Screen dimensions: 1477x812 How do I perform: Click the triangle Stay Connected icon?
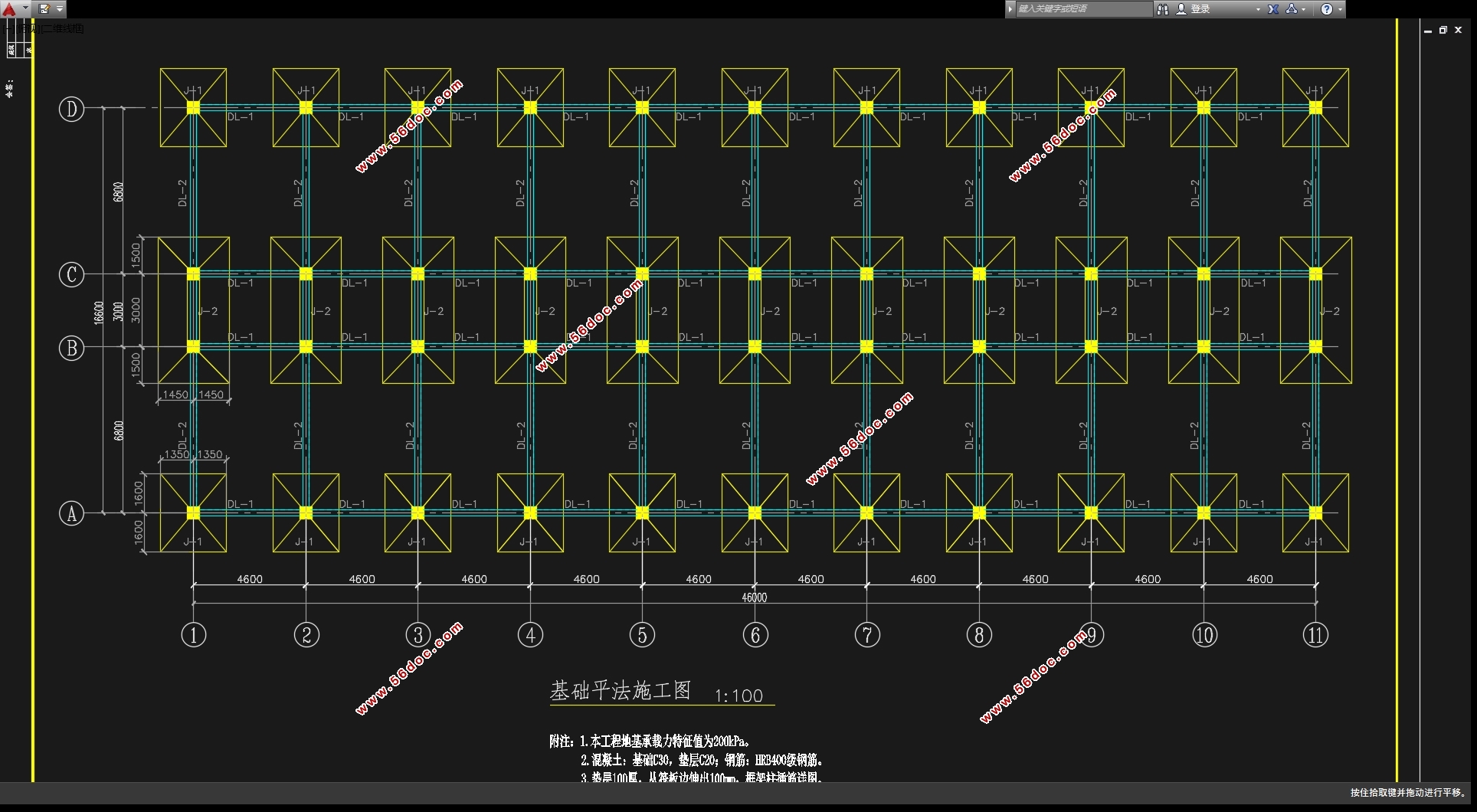[1292, 9]
